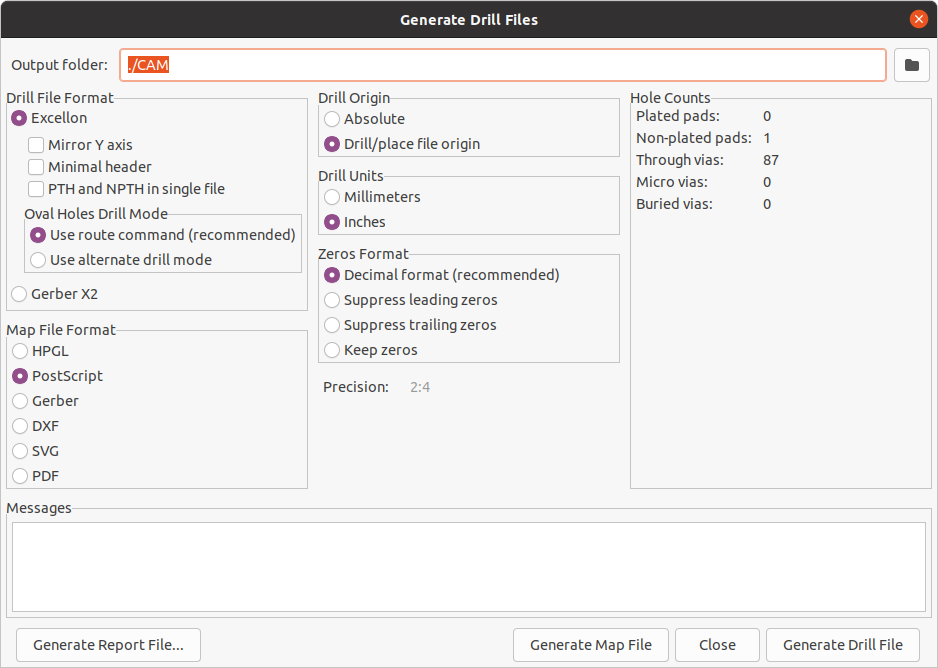The width and height of the screenshot is (938, 668).
Task: Click Generate Map File button
Action: (590, 644)
